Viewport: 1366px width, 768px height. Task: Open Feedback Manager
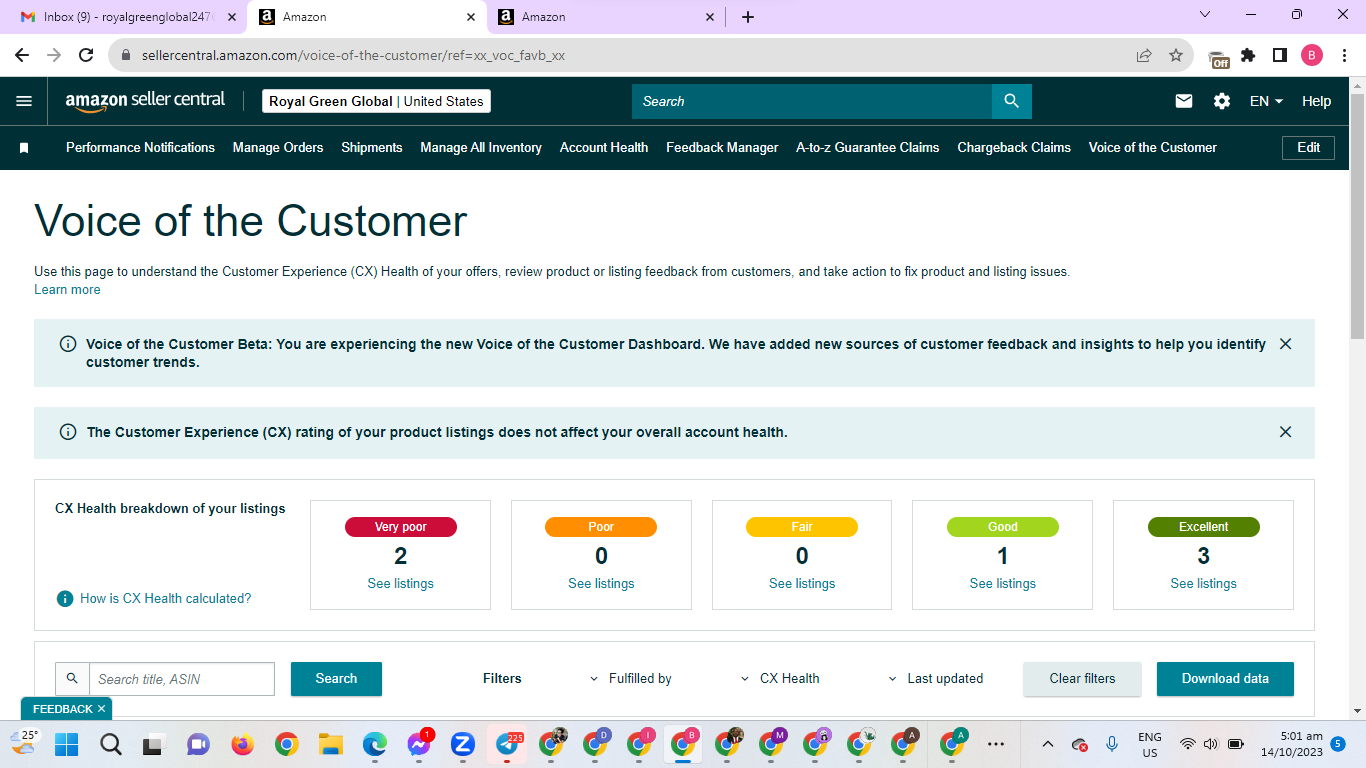pyautogui.click(x=722, y=148)
